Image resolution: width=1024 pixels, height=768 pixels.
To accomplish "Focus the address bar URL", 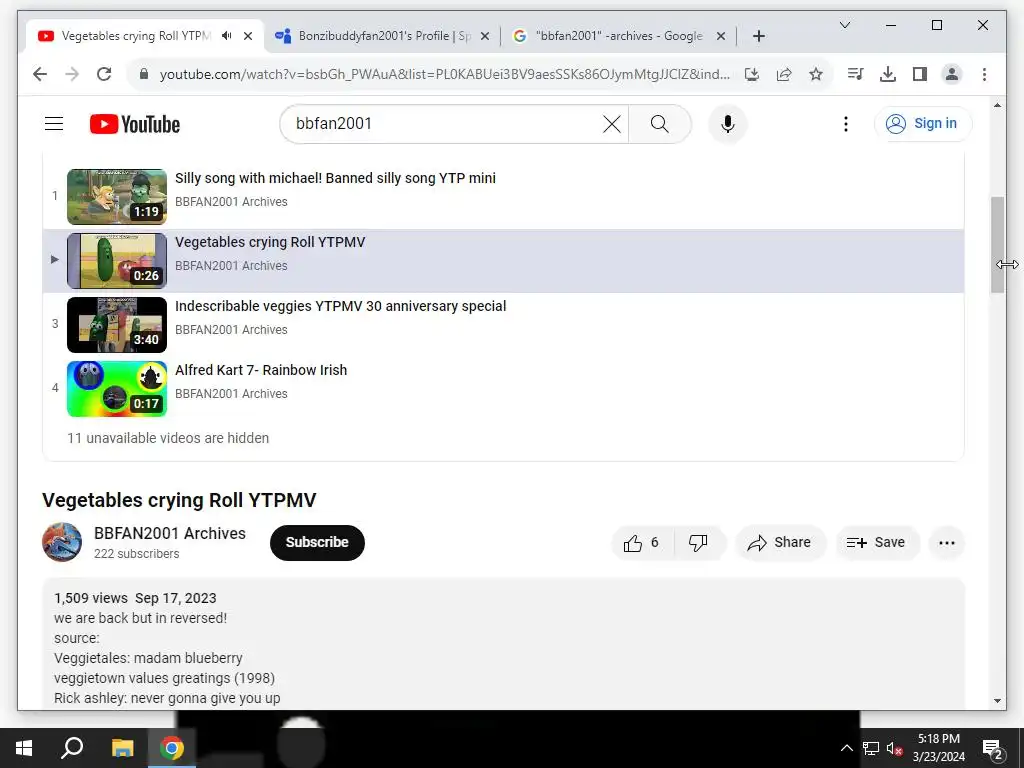I will click(445, 74).
